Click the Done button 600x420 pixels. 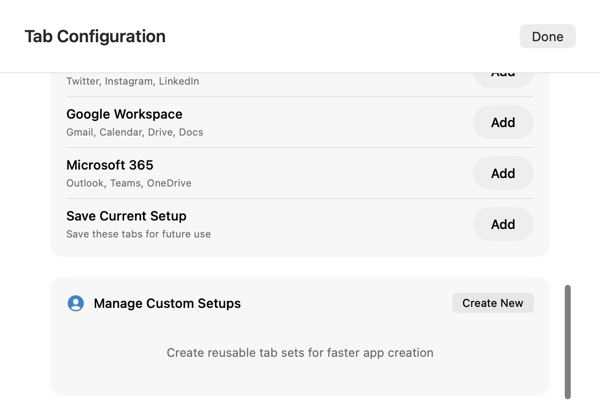click(x=547, y=36)
